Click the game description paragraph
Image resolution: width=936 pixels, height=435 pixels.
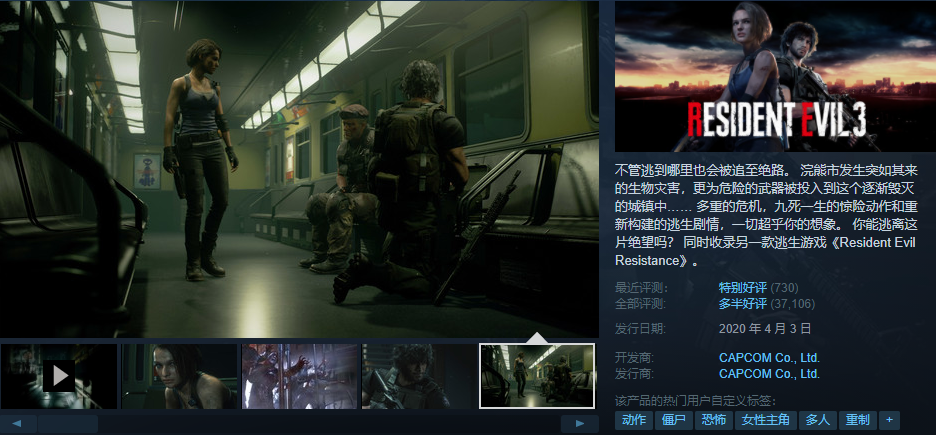click(x=766, y=215)
